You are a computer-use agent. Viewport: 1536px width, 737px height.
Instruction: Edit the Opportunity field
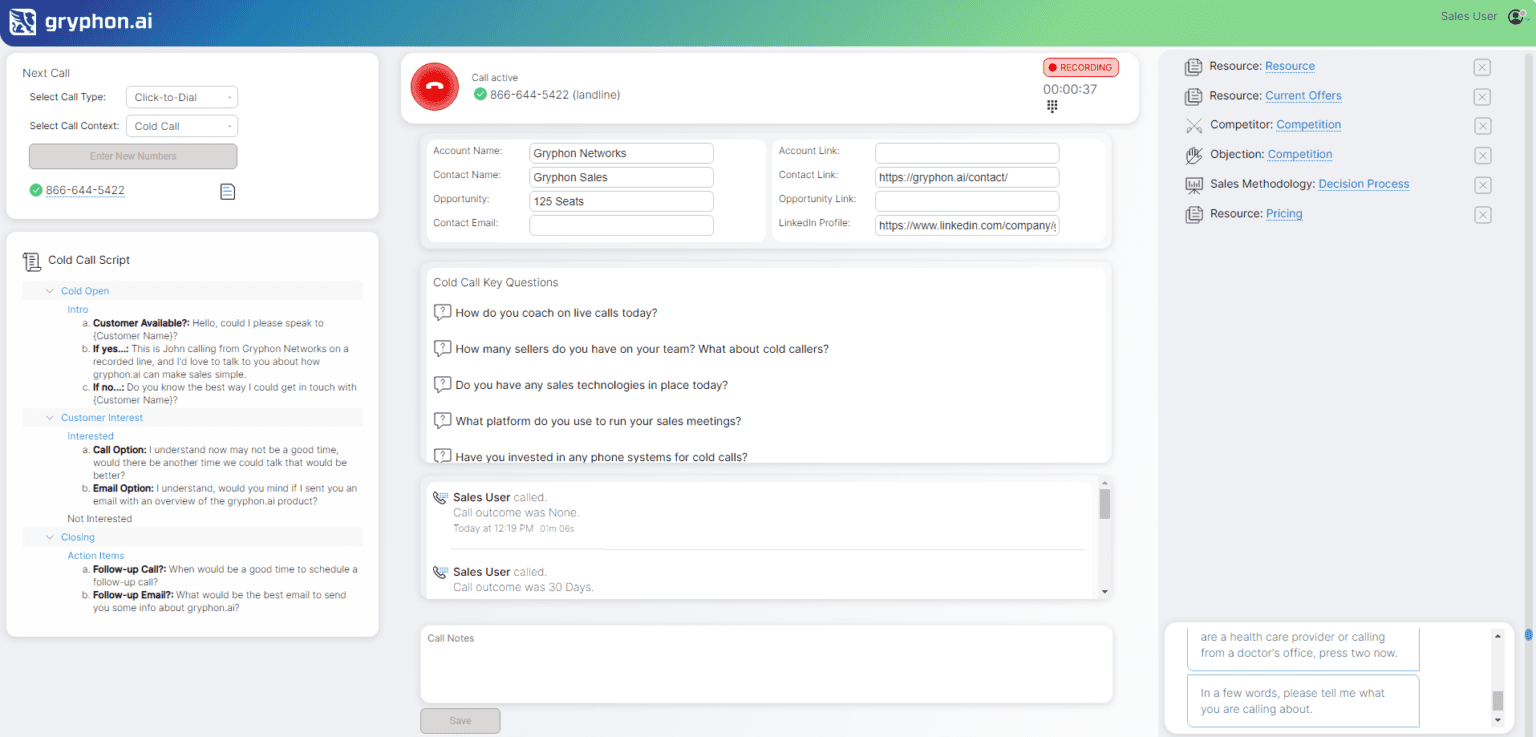[x=621, y=201]
